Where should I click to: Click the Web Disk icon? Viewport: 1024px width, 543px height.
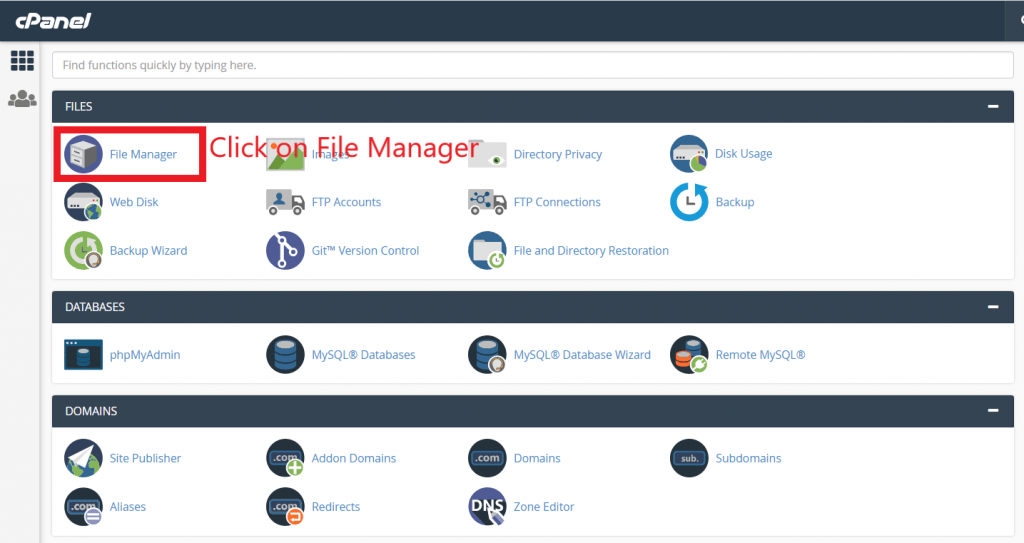pos(84,202)
